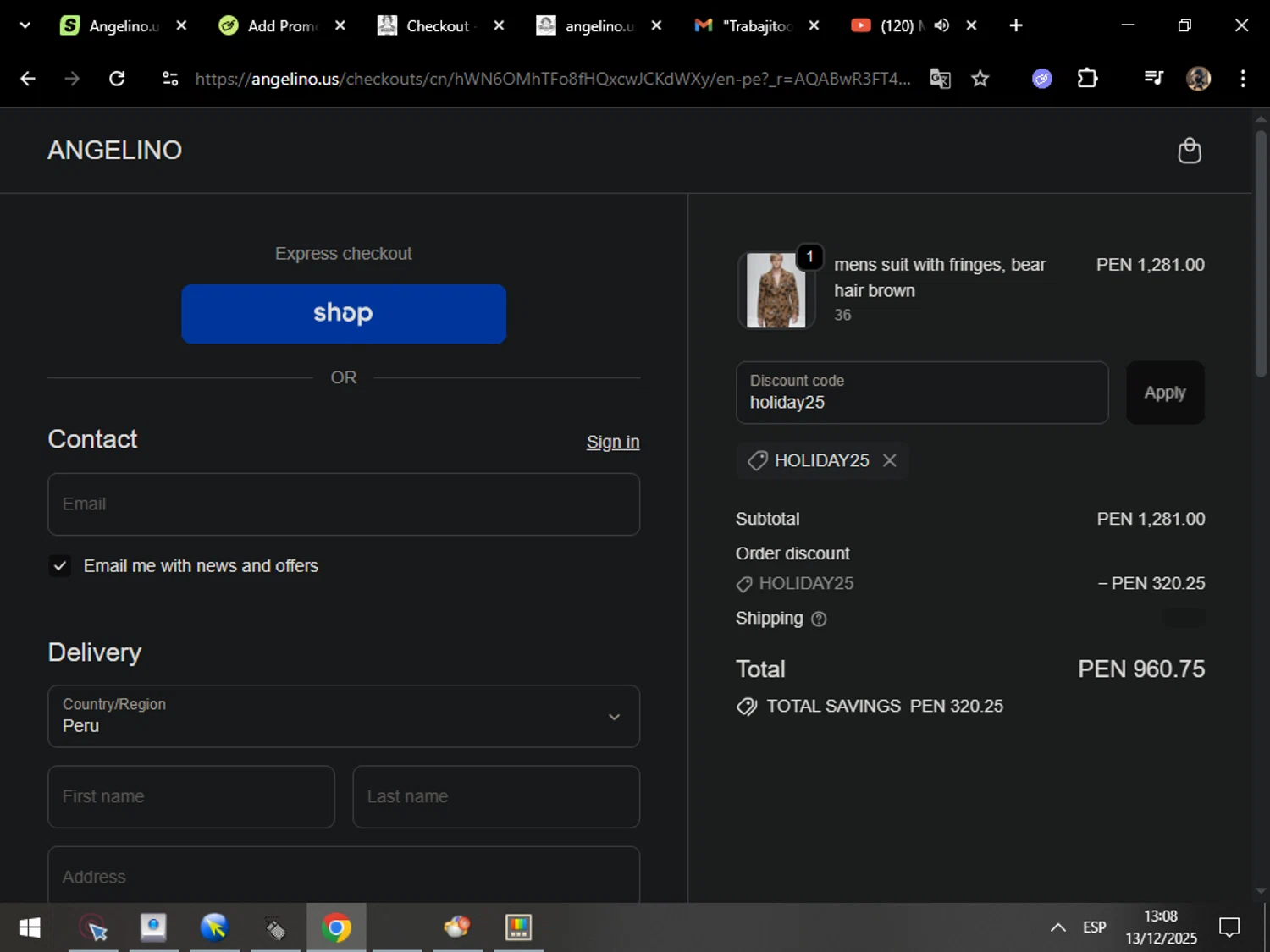This screenshot has height=952, width=1270.
Task: Mute the YouTube tab audio icon
Action: (941, 25)
